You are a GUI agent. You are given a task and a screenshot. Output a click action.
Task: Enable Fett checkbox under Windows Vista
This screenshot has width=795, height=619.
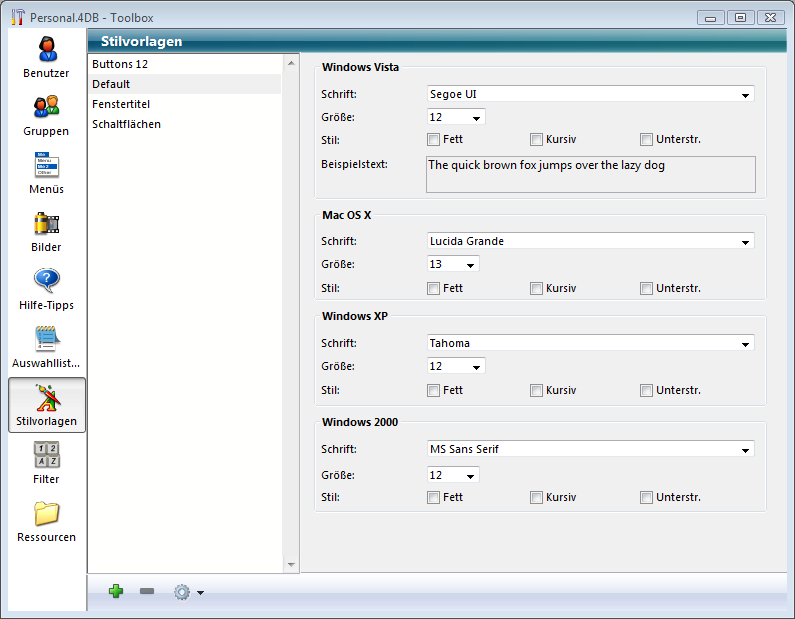434,140
